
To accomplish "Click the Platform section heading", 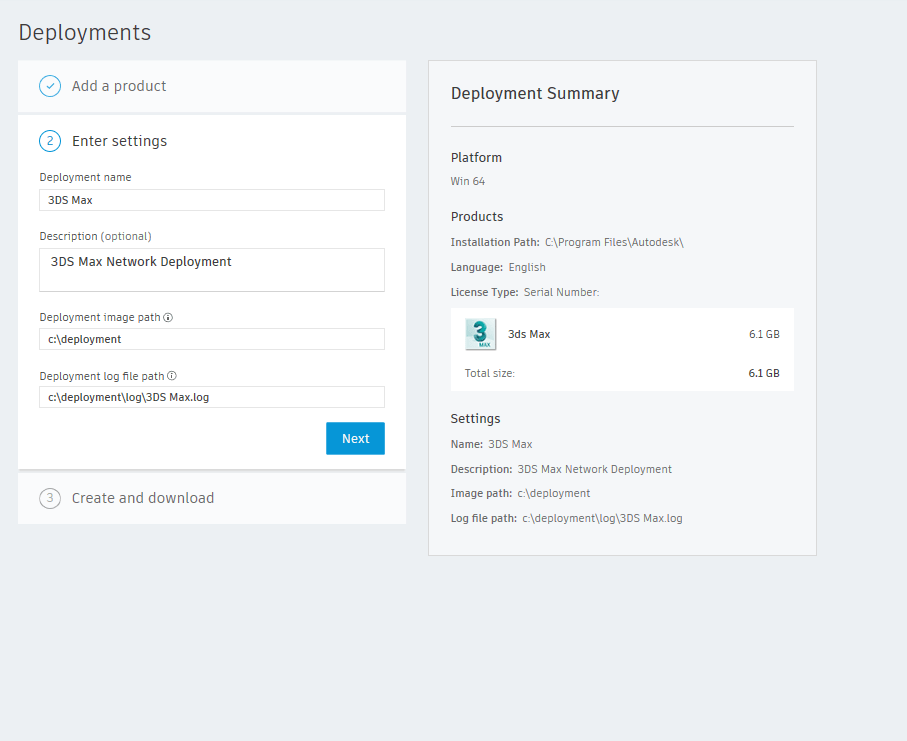I will tap(476, 158).
